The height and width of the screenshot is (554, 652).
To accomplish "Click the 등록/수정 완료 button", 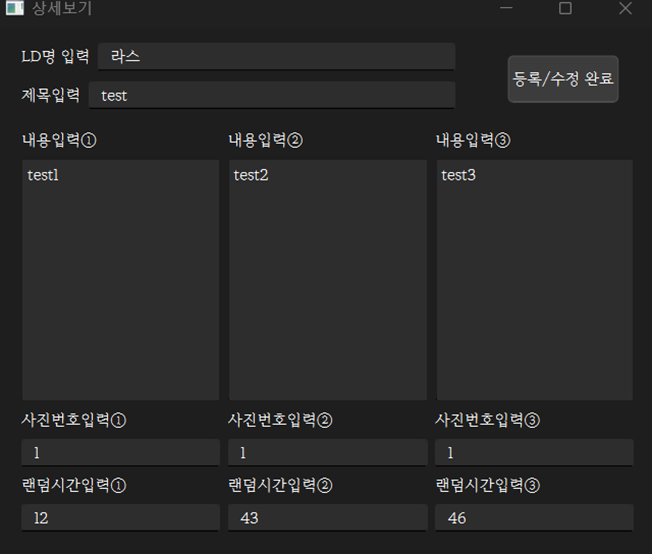I will pyautogui.click(x=563, y=79).
